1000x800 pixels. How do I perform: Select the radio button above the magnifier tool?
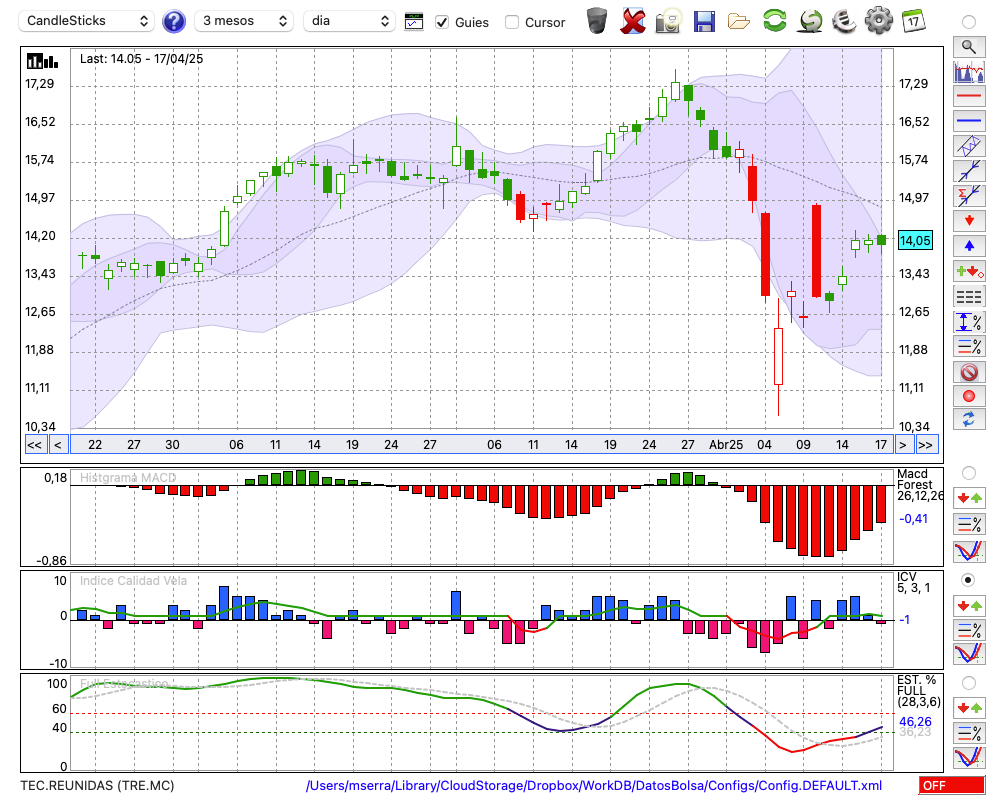(969, 22)
